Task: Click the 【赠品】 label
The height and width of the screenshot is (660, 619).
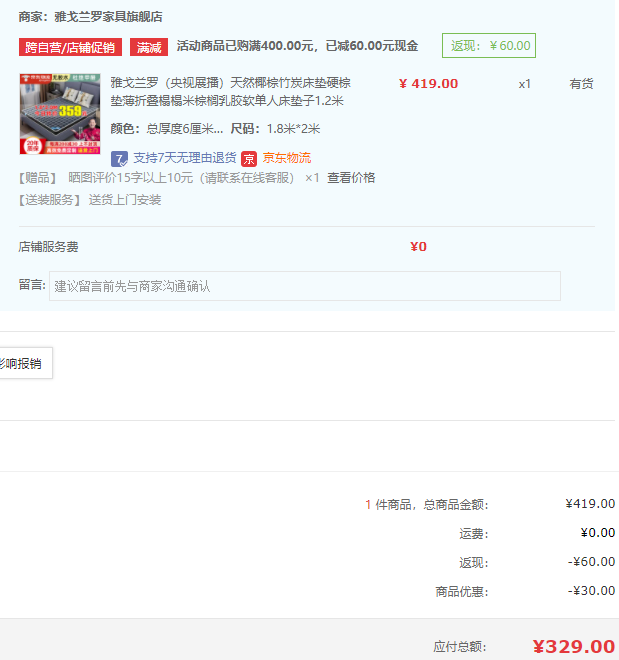Action: point(37,178)
